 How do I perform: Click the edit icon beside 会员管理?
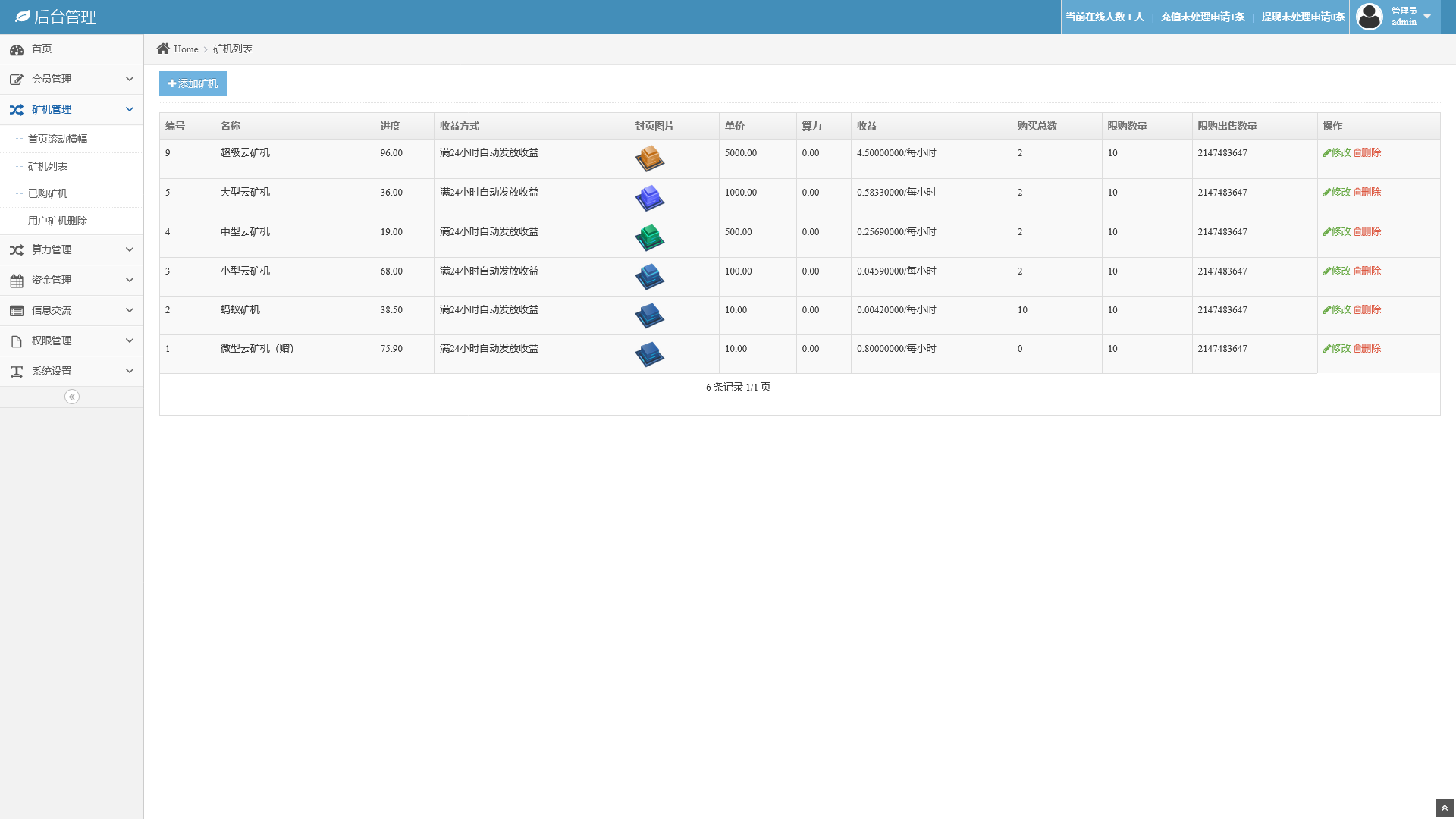17,80
